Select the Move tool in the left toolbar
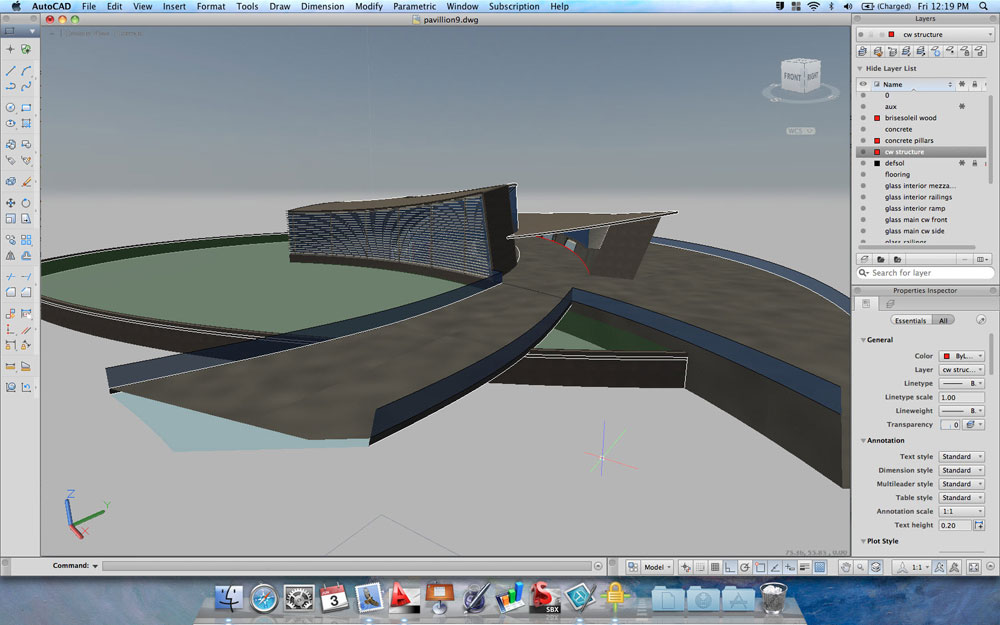The width and height of the screenshot is (1000, 625). (x=13, y=202)
